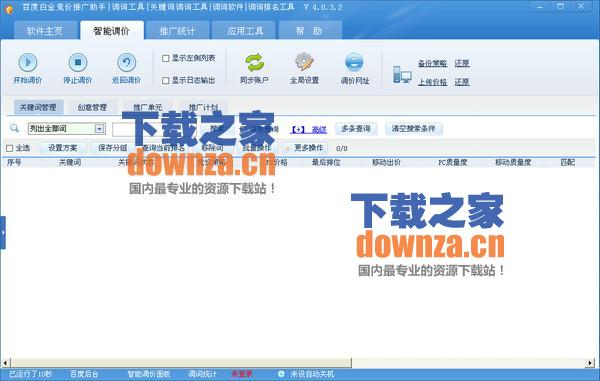Click the 0/0 counter text
600x381 pixels.
[x=342, y=148]
